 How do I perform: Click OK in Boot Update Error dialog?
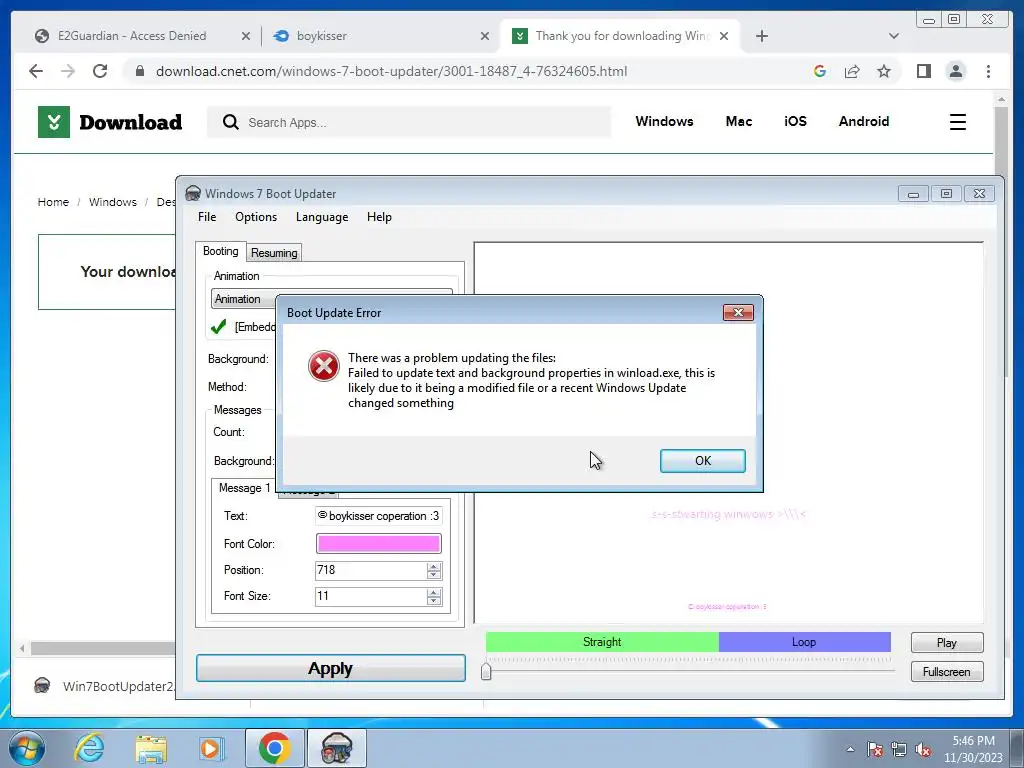coord(702,460)
